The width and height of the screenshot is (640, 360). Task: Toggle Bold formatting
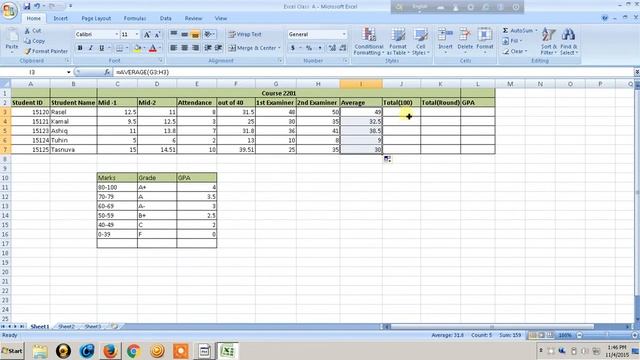pyautogui.click(x=80, y=48)
